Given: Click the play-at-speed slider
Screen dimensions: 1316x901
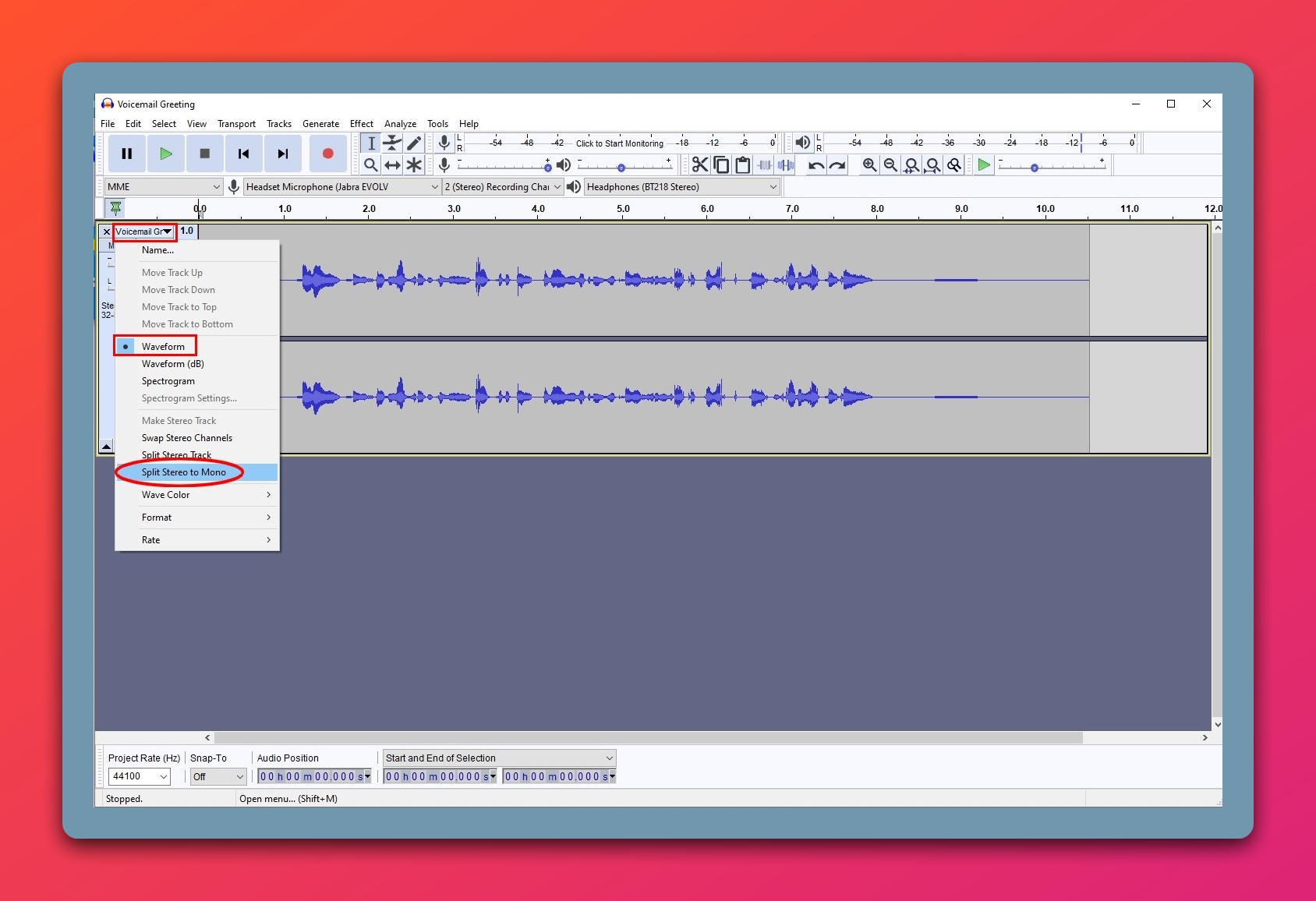Looking at the screenshot, I should coord(1052,164).
